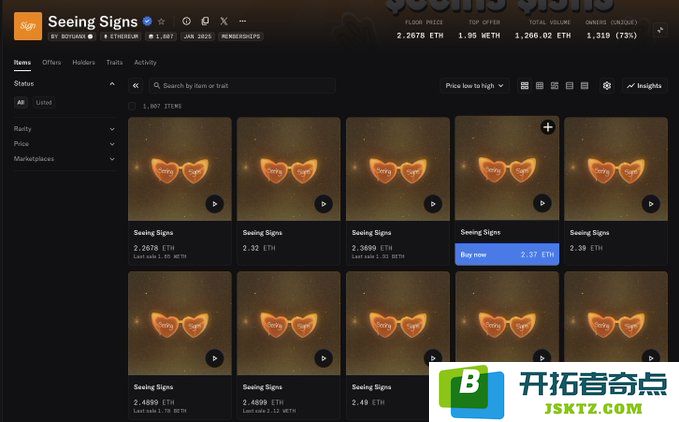The height and width of the screenshot is (422, 679).
Task: Switch to list view
Action: pos(569,86)
